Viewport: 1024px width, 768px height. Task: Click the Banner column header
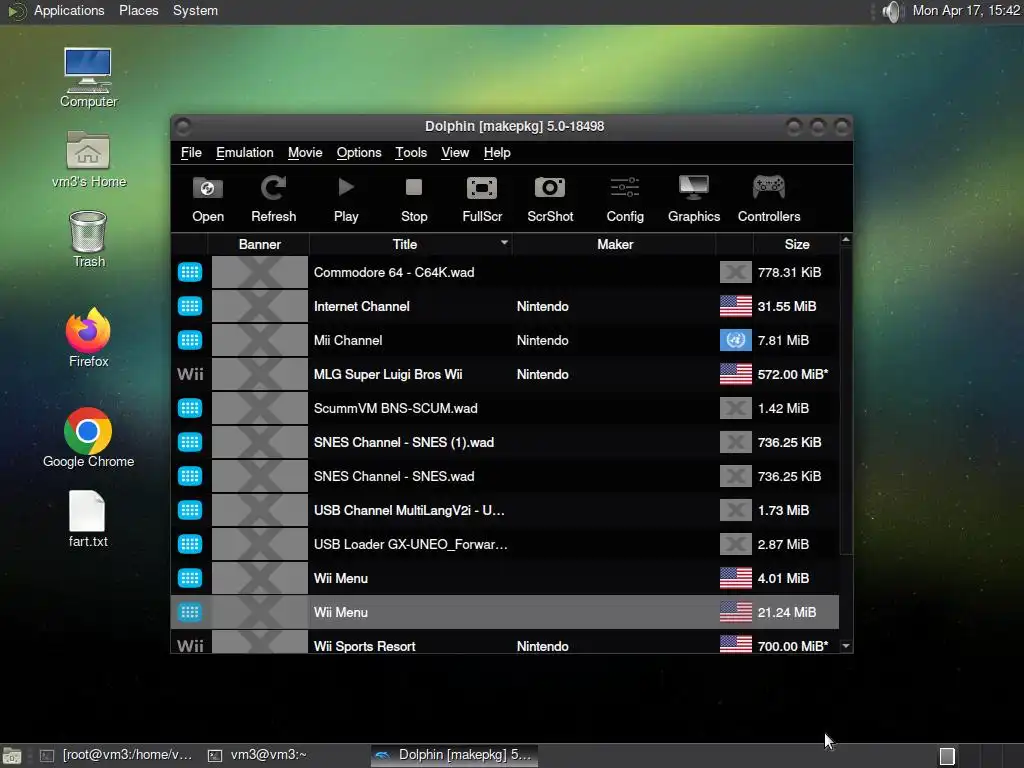tap(259, 244)
